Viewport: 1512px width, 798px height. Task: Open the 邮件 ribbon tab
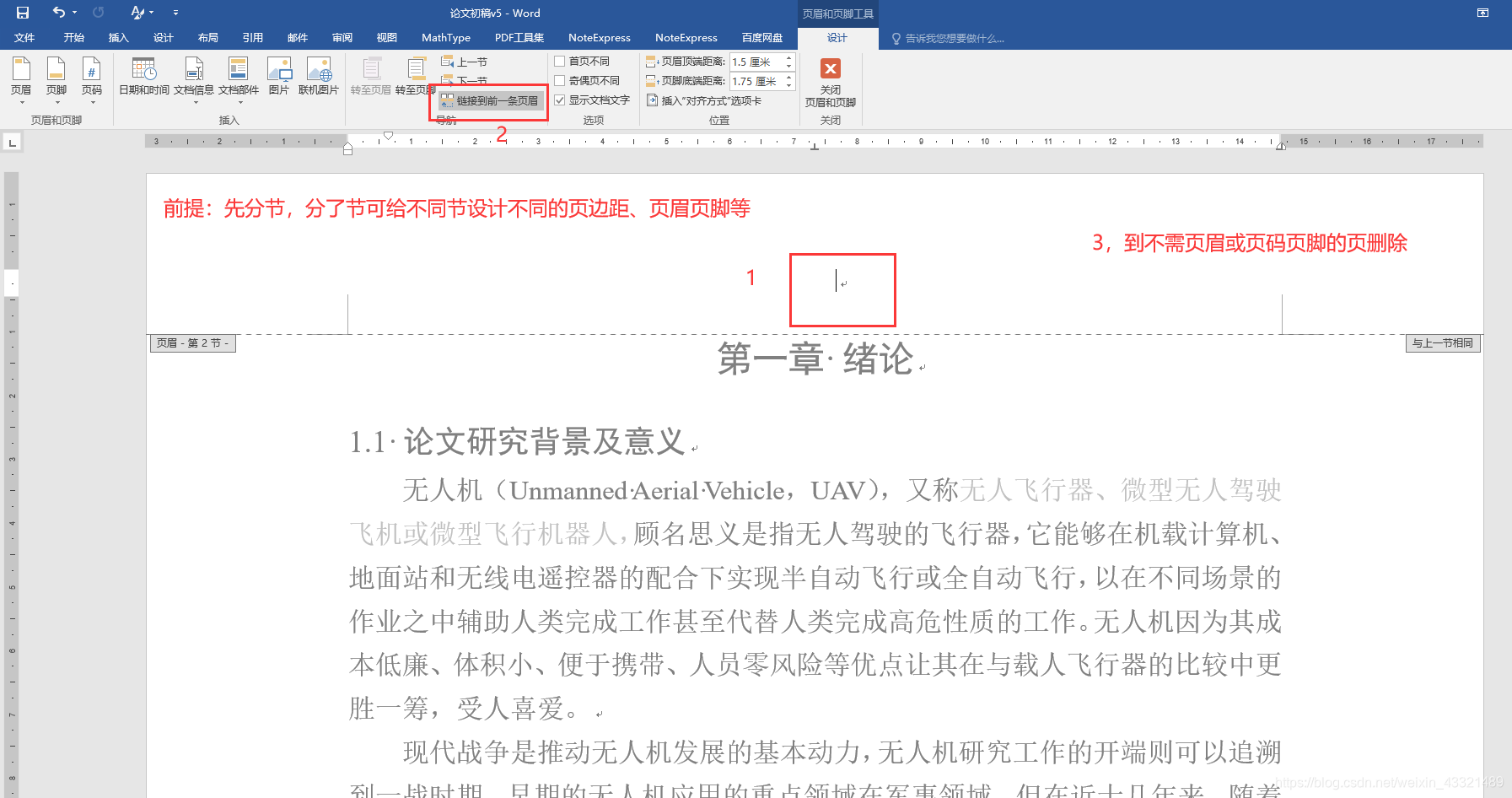click(297, 38)
